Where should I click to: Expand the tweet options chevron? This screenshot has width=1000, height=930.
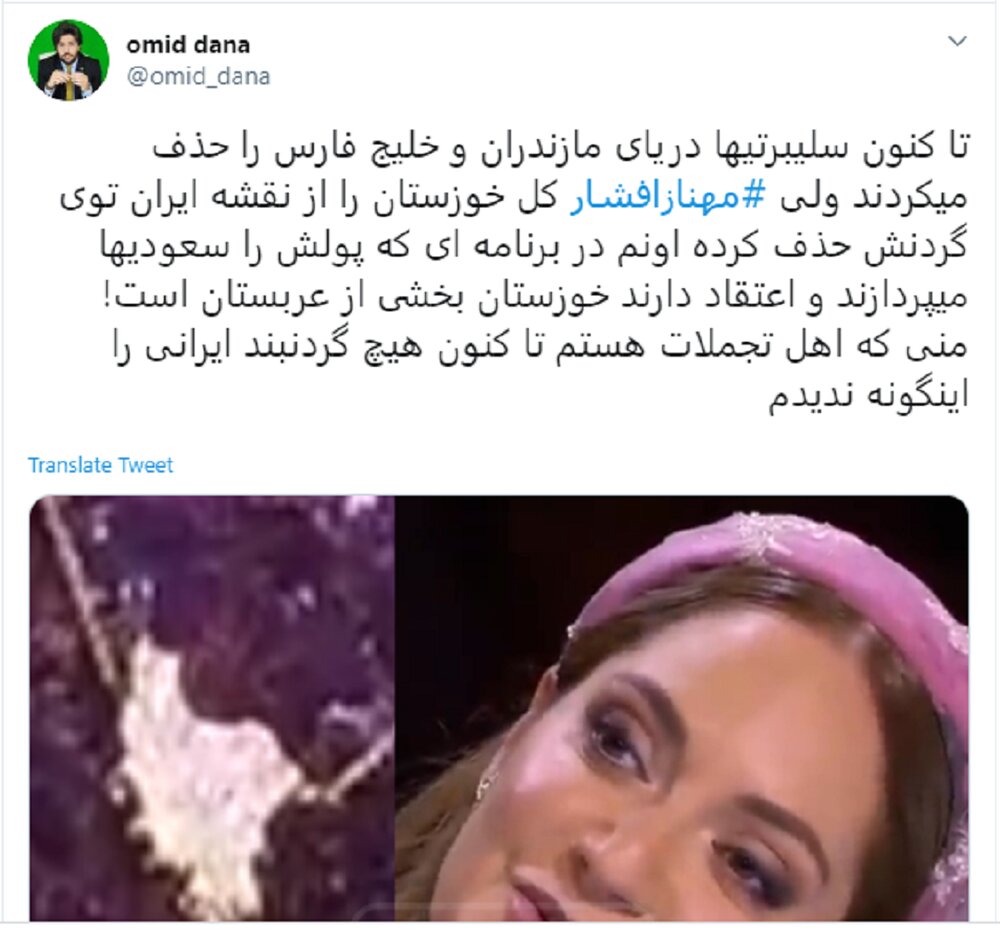[x=958, y=41]
